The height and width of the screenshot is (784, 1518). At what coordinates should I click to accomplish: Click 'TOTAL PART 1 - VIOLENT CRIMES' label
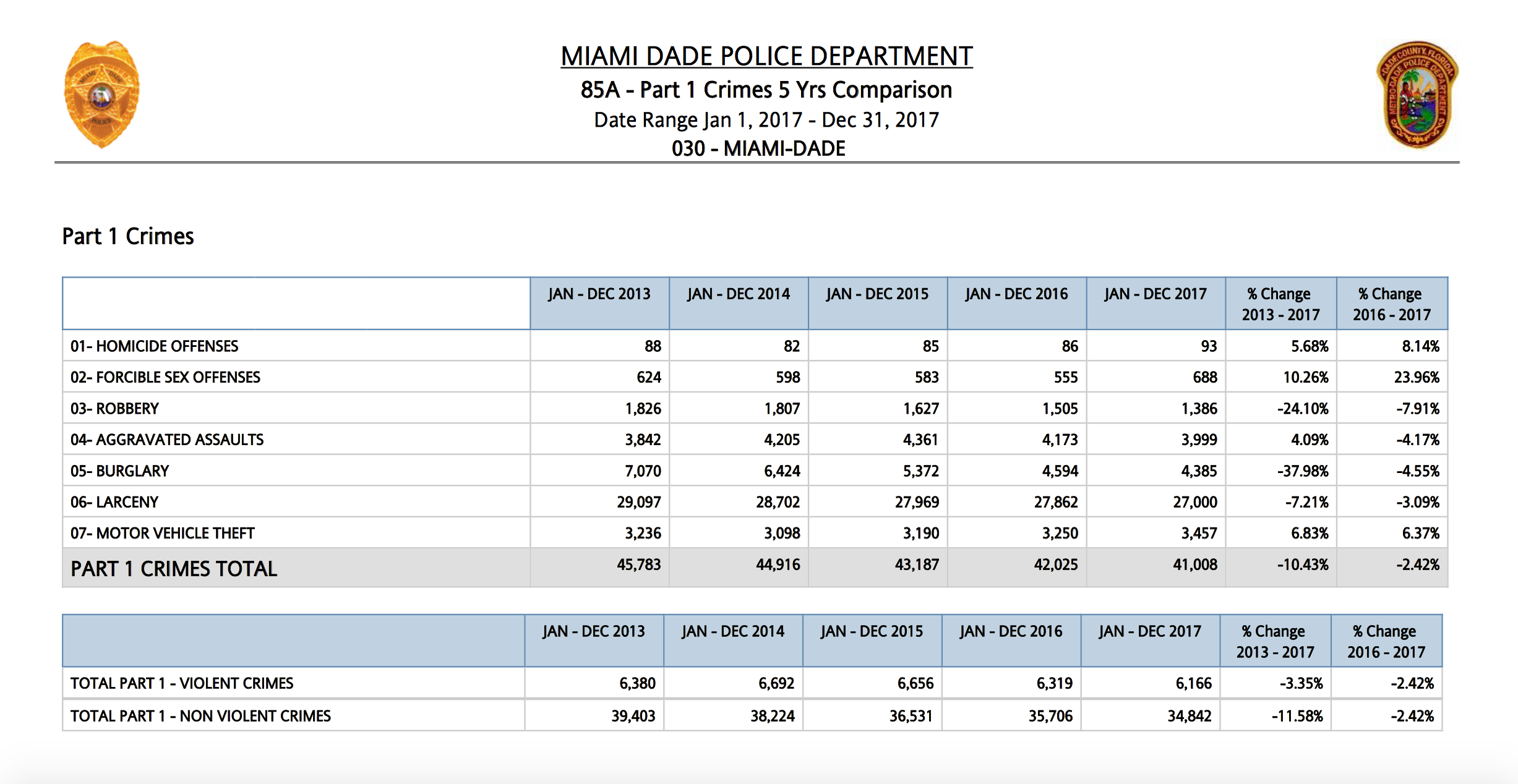[182, 683]
